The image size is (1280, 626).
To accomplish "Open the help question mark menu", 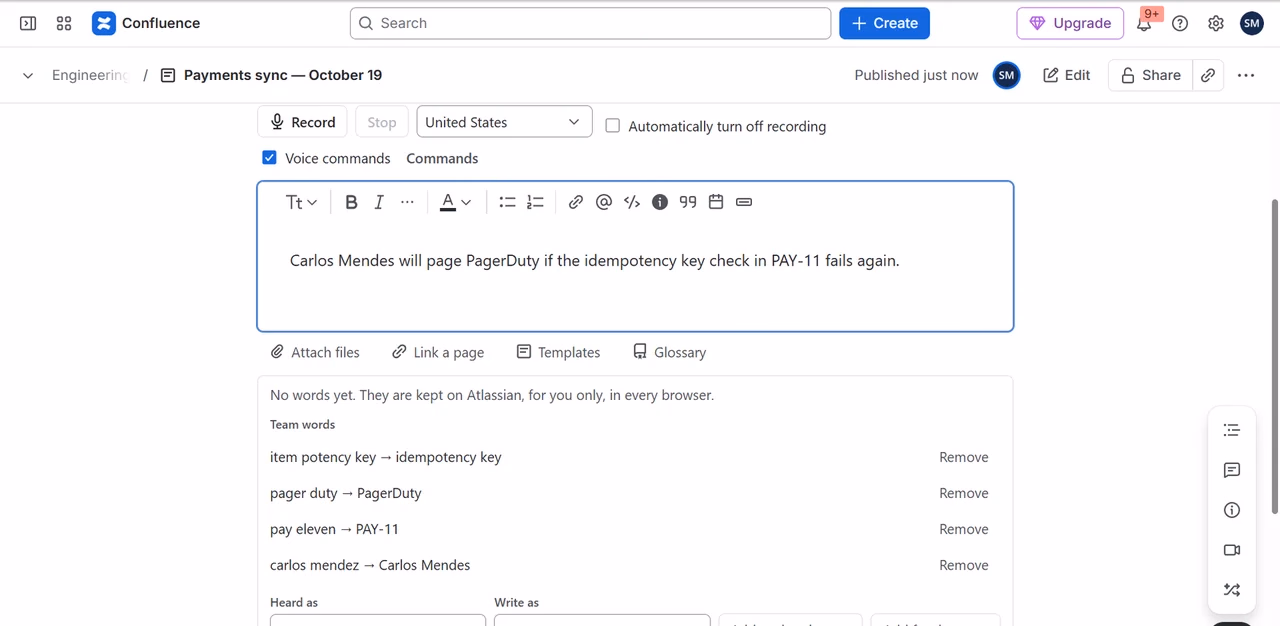I will (x=1180, y=23).
